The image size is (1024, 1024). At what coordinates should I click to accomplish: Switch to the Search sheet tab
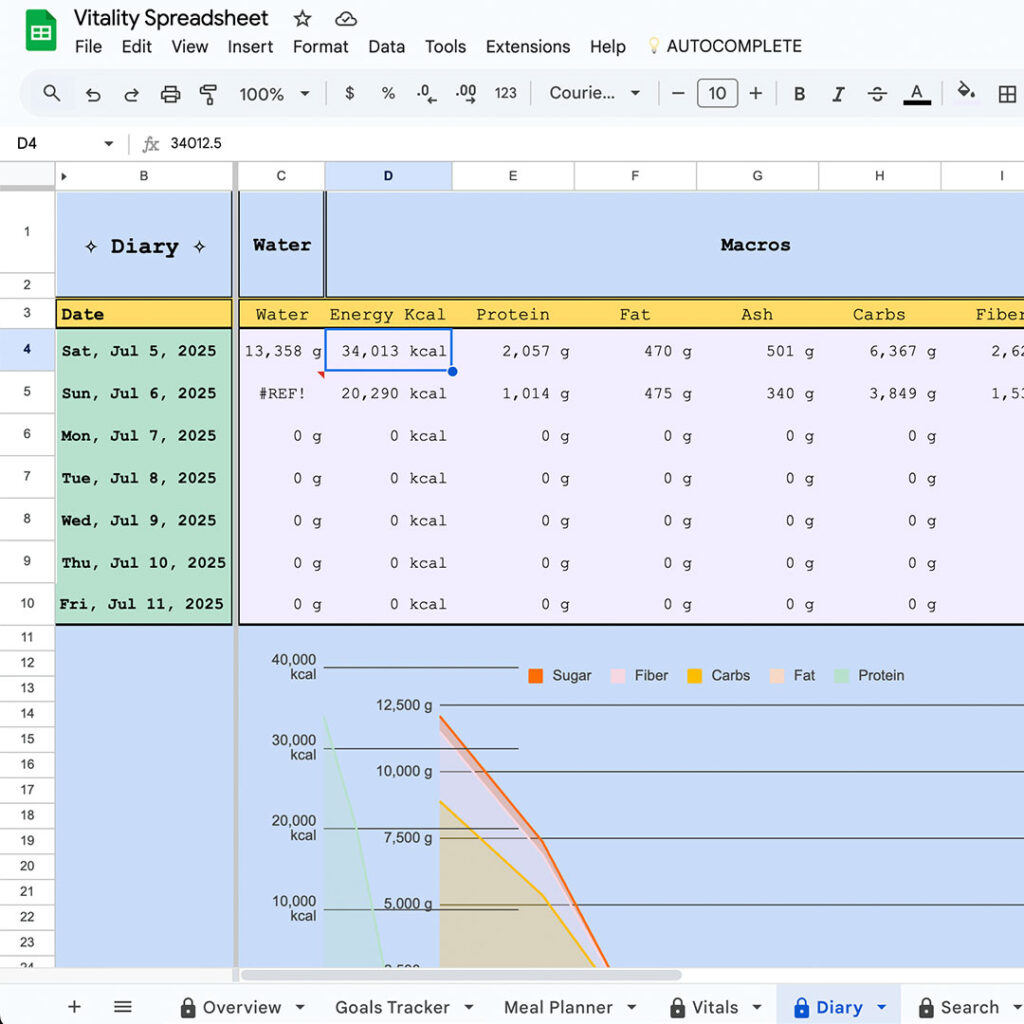click(969, 1007)
